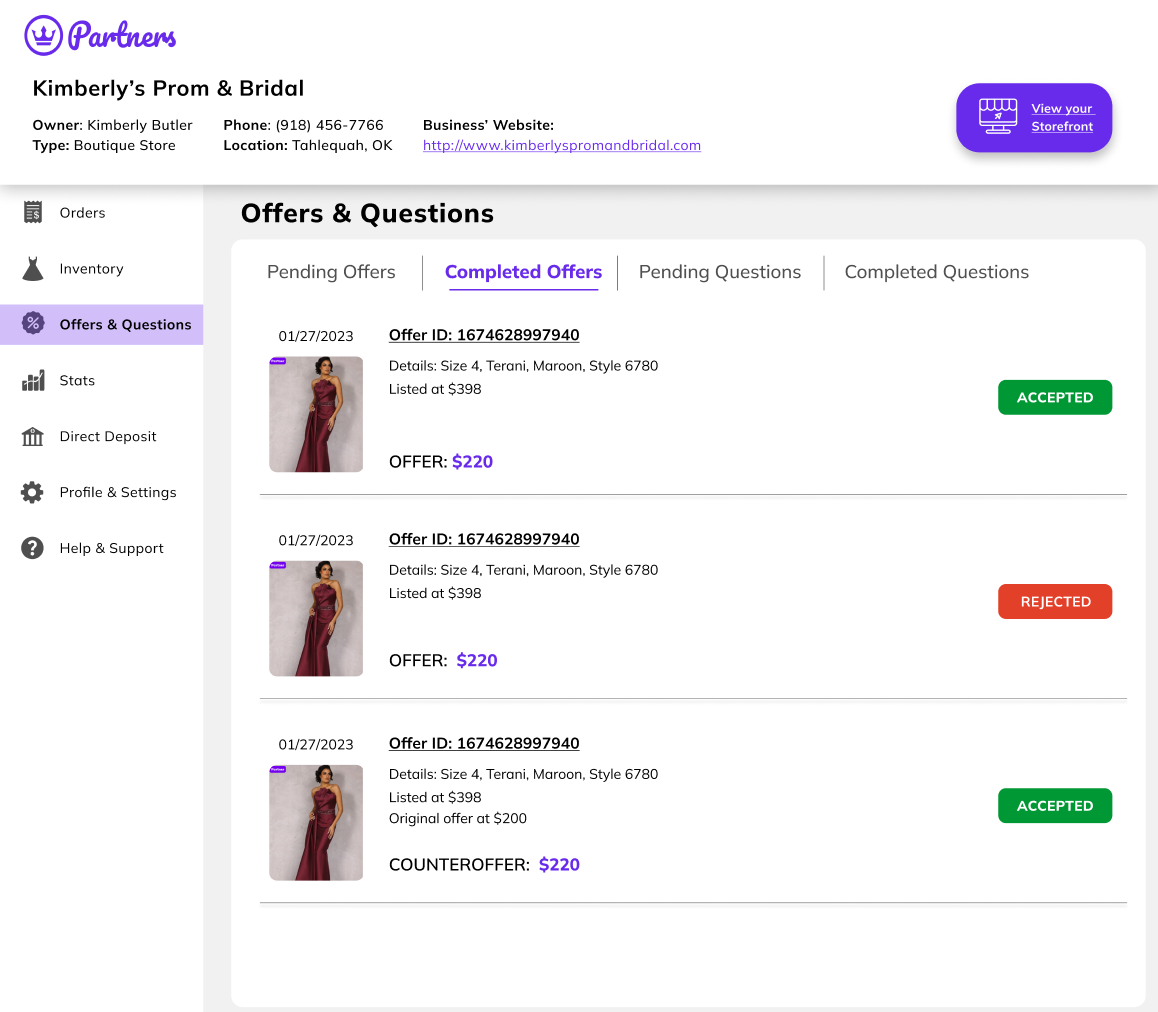This screenshot has height=1012, width=1158.
Task: Click the $220 offer amount of the first offer
Action: point(473,462)
